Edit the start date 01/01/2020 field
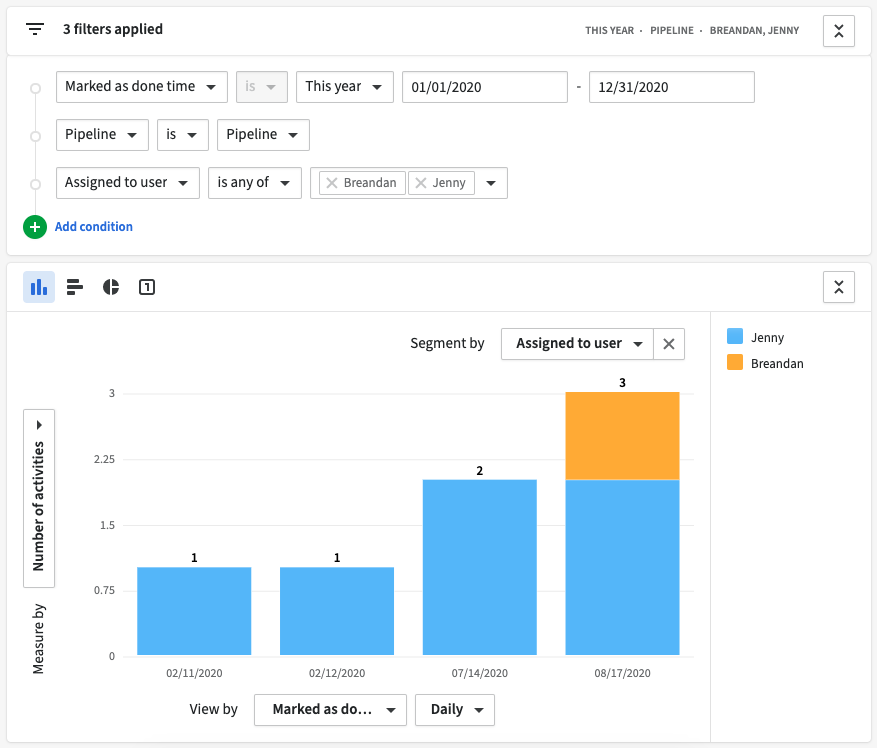The width and height of the screenshot is (877, 748). pyautogui.click(x=484, y=87)
